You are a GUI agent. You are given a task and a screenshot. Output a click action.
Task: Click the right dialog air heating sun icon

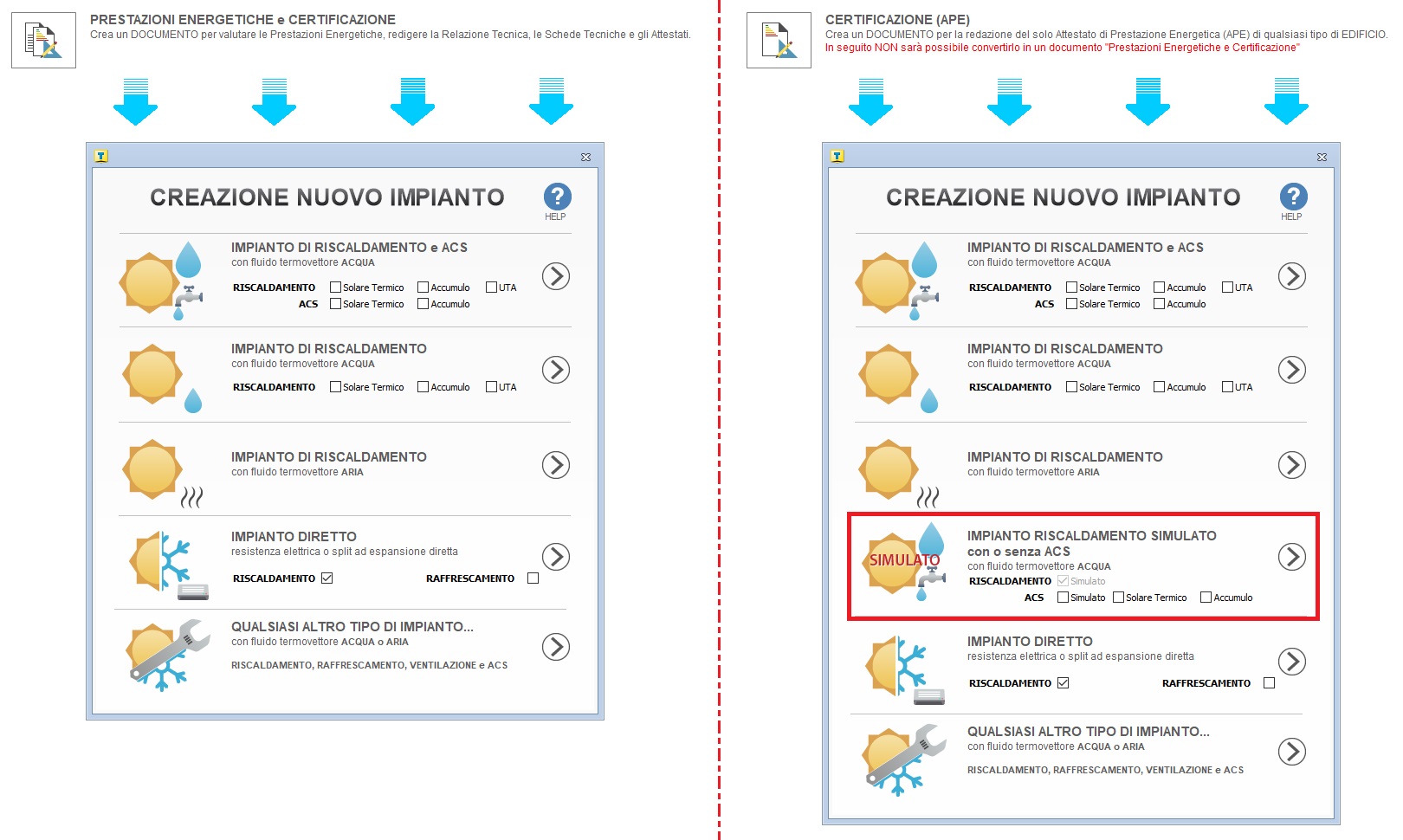tap(892, 470)
